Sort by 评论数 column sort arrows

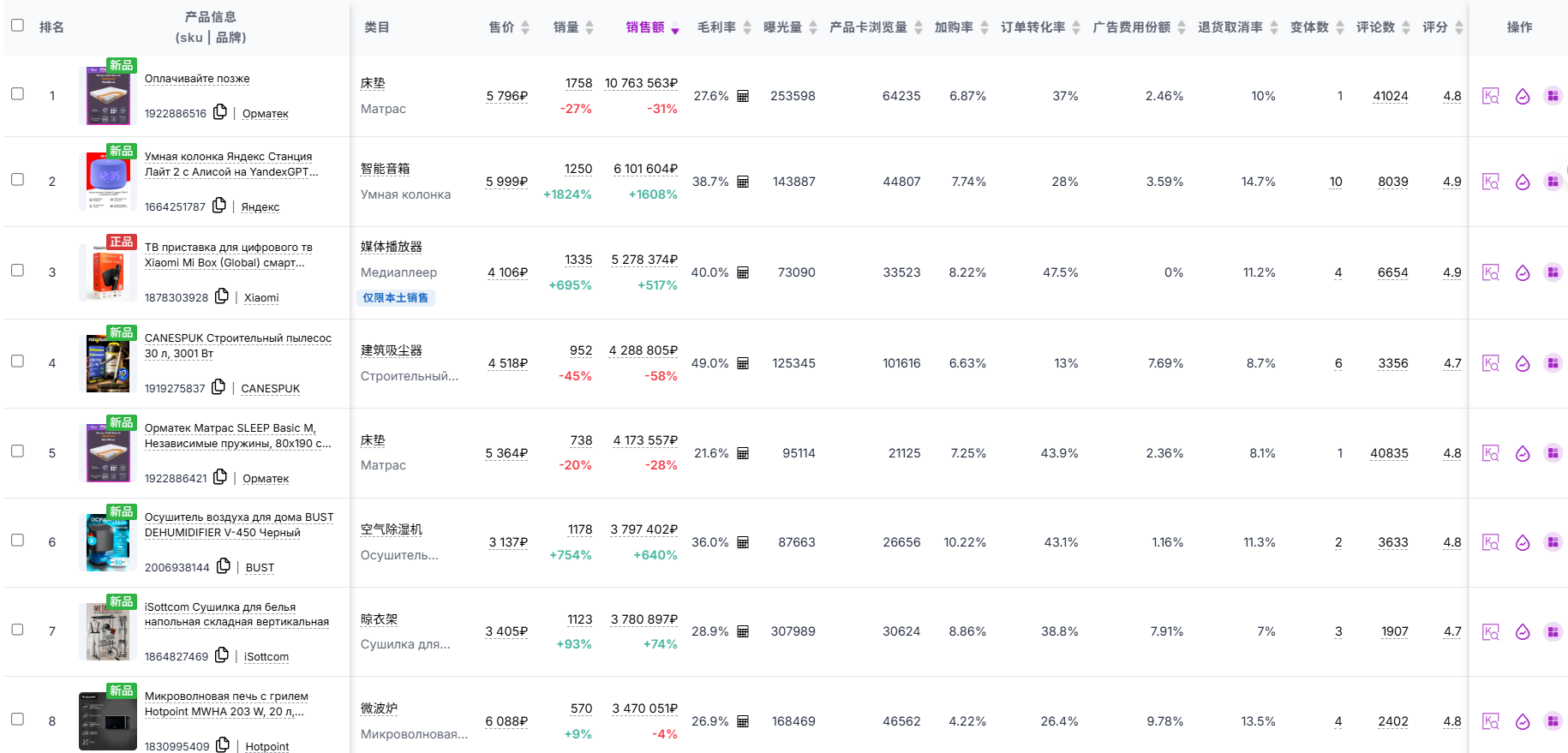pyautogui.click(x=1406, y=27)
